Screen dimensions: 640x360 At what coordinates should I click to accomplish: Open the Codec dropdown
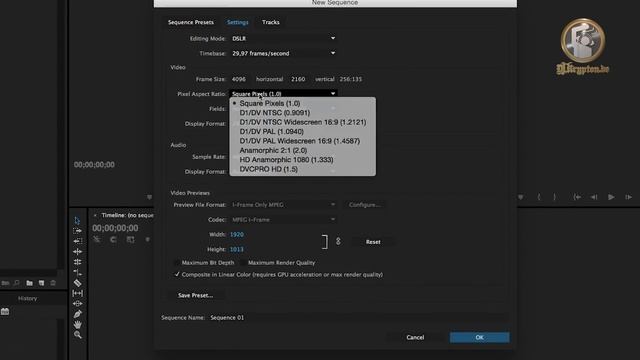point(284,220)
